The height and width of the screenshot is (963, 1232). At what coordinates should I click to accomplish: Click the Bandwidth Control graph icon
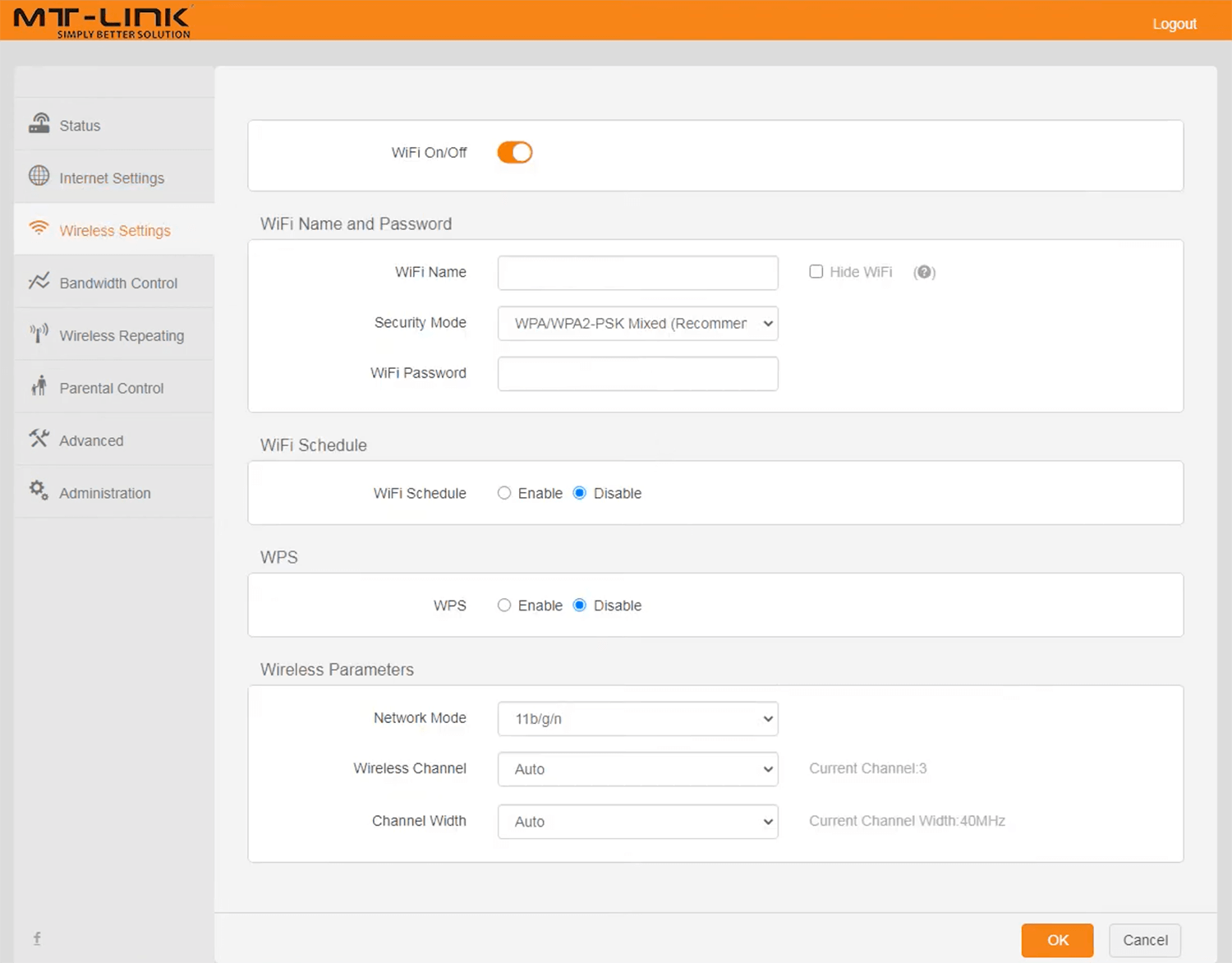[x=39, y=281]
